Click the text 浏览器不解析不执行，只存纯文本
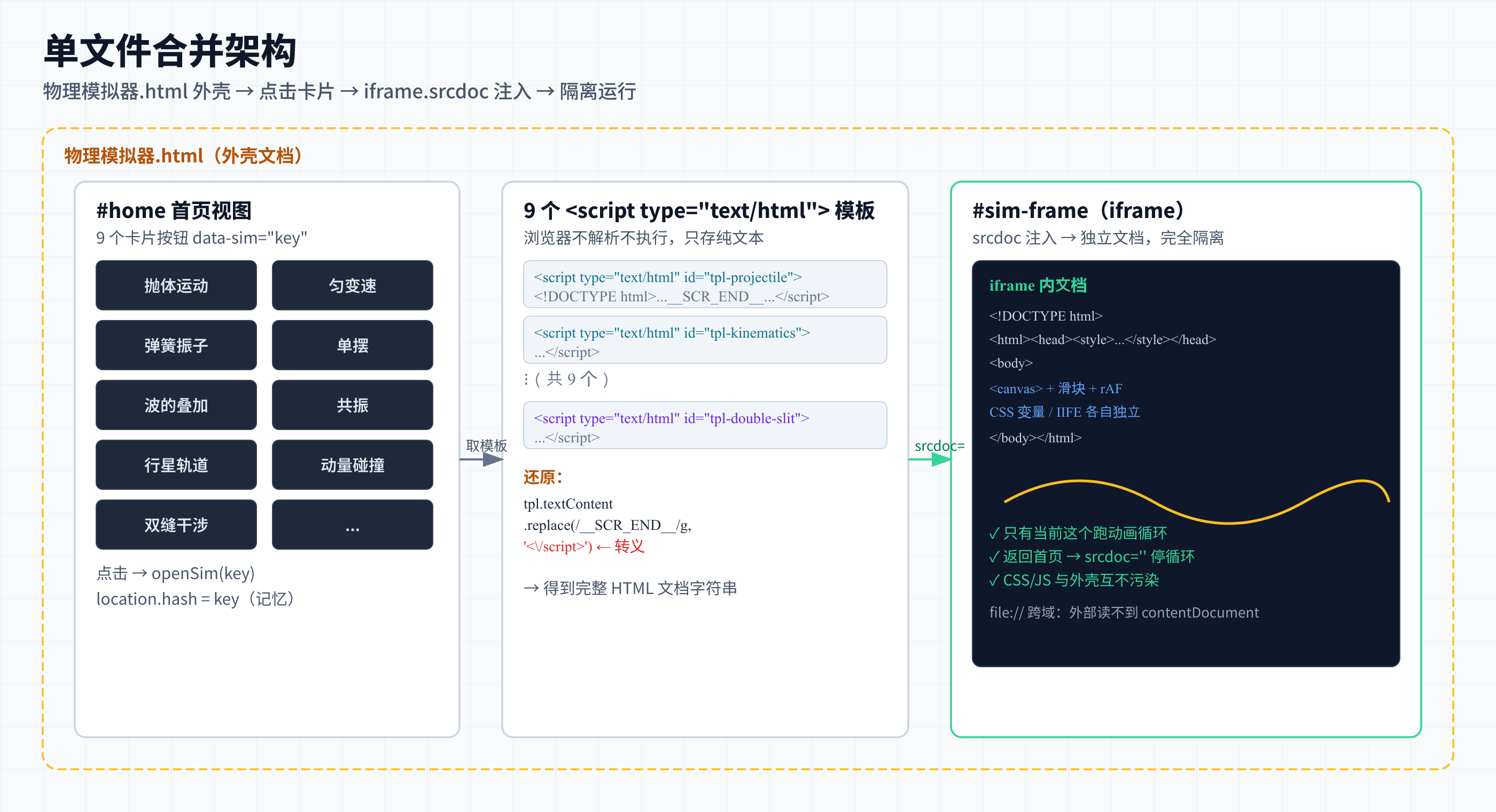Viewport: 1496px width, 812px height. [643, 238]
